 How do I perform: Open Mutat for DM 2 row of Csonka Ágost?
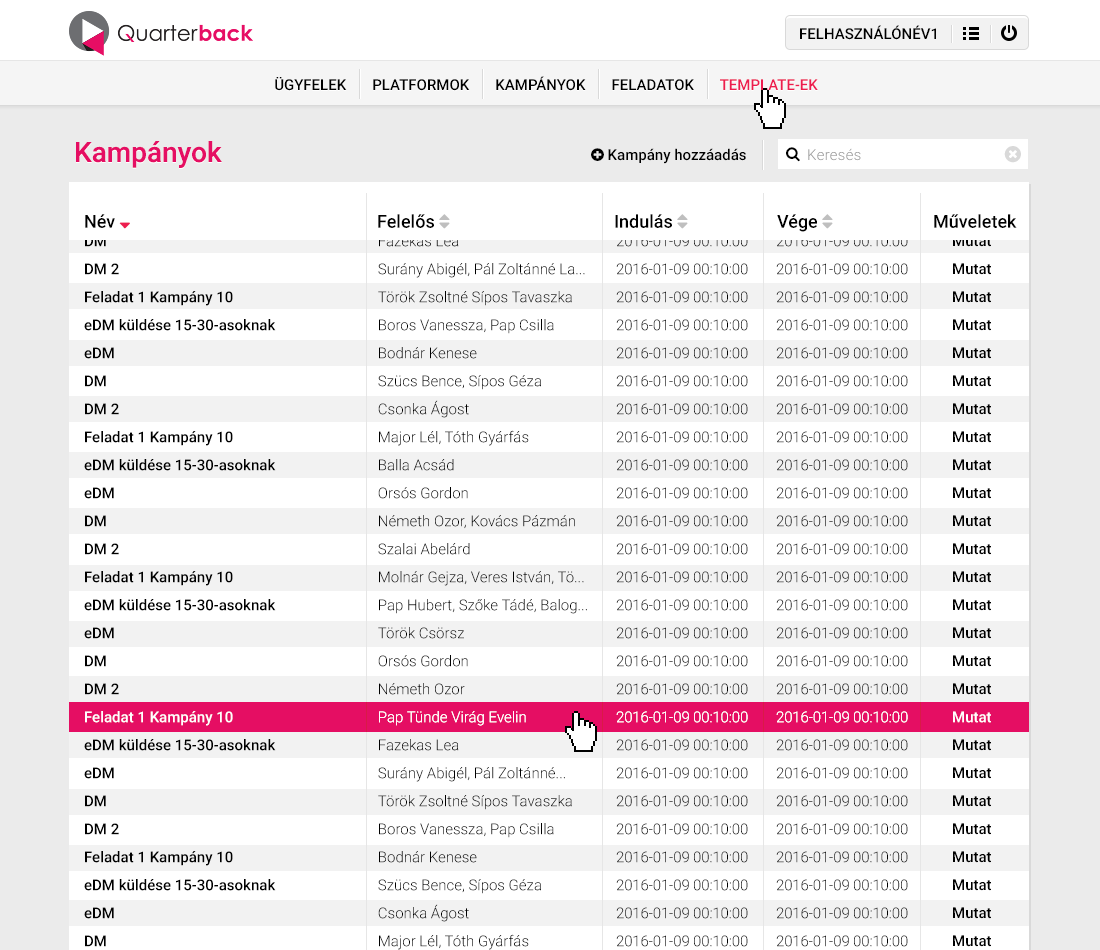(x=972, y=409)
